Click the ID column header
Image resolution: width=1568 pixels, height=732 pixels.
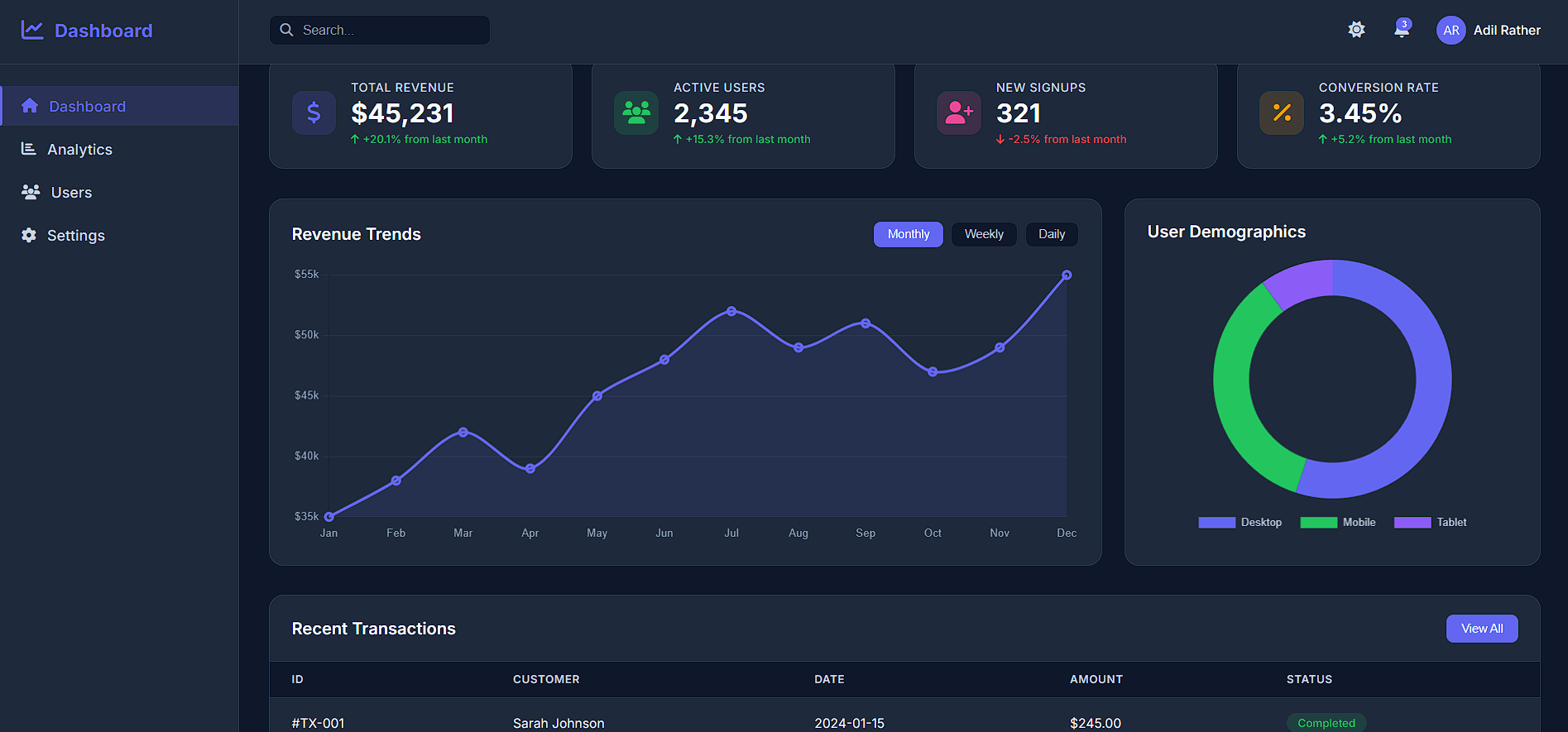click(298, 679)
